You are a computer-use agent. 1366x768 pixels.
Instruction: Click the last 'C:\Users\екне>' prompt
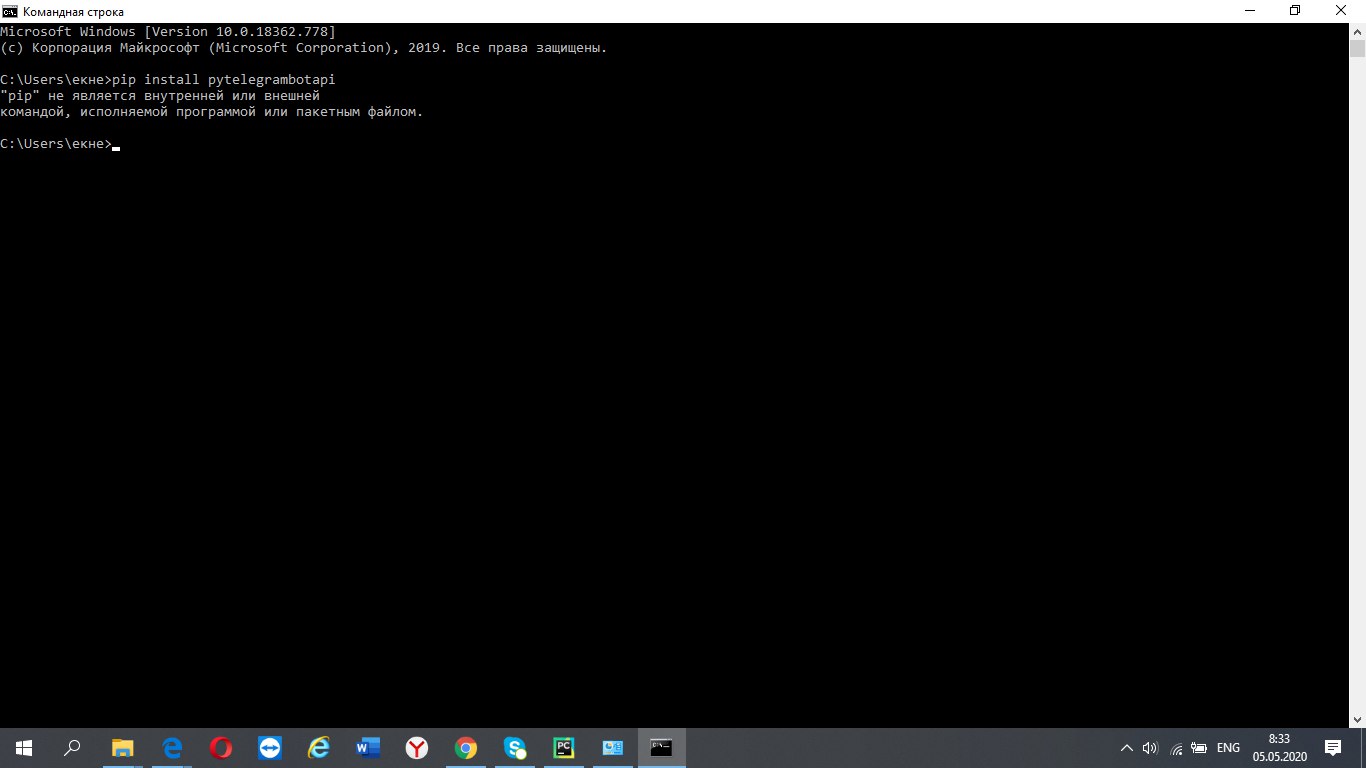56,144
